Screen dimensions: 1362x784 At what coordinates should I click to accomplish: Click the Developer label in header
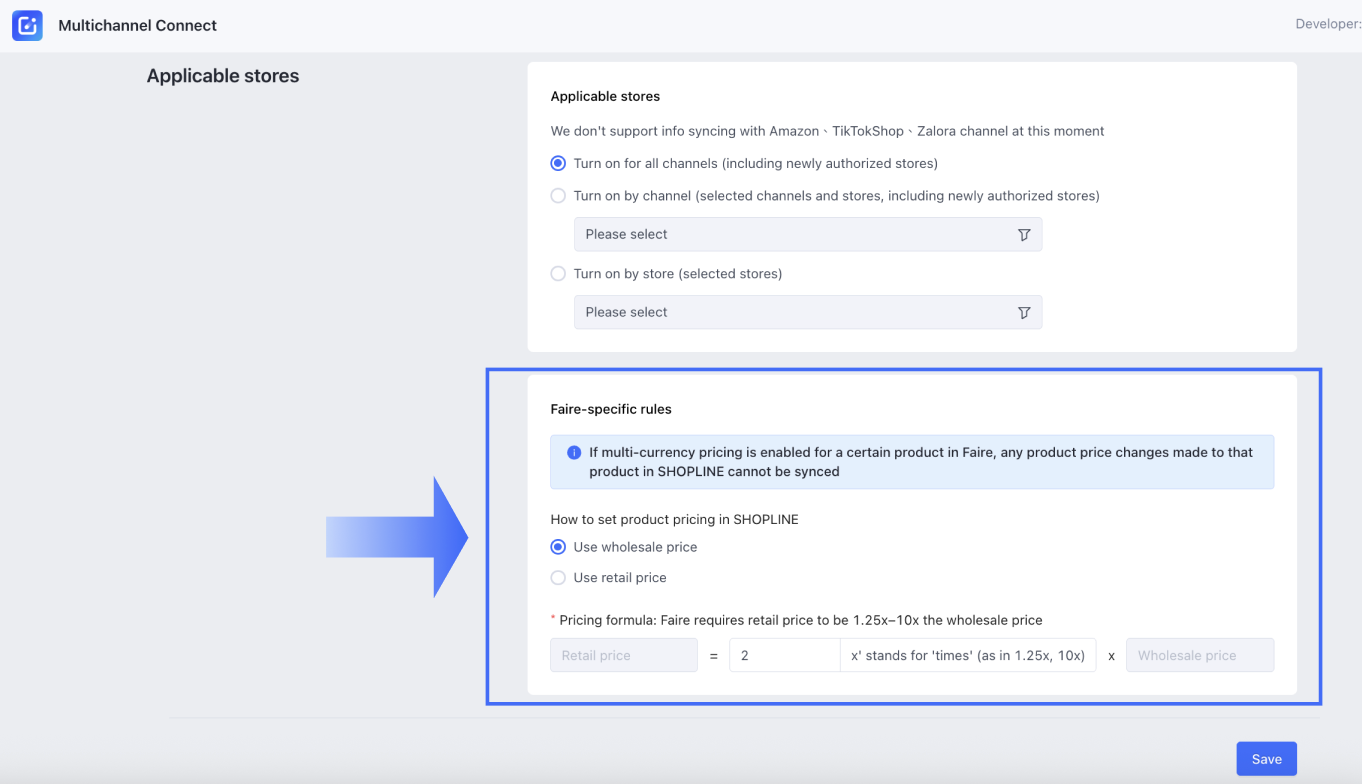pyautogui.click(x=1327, y=24)
